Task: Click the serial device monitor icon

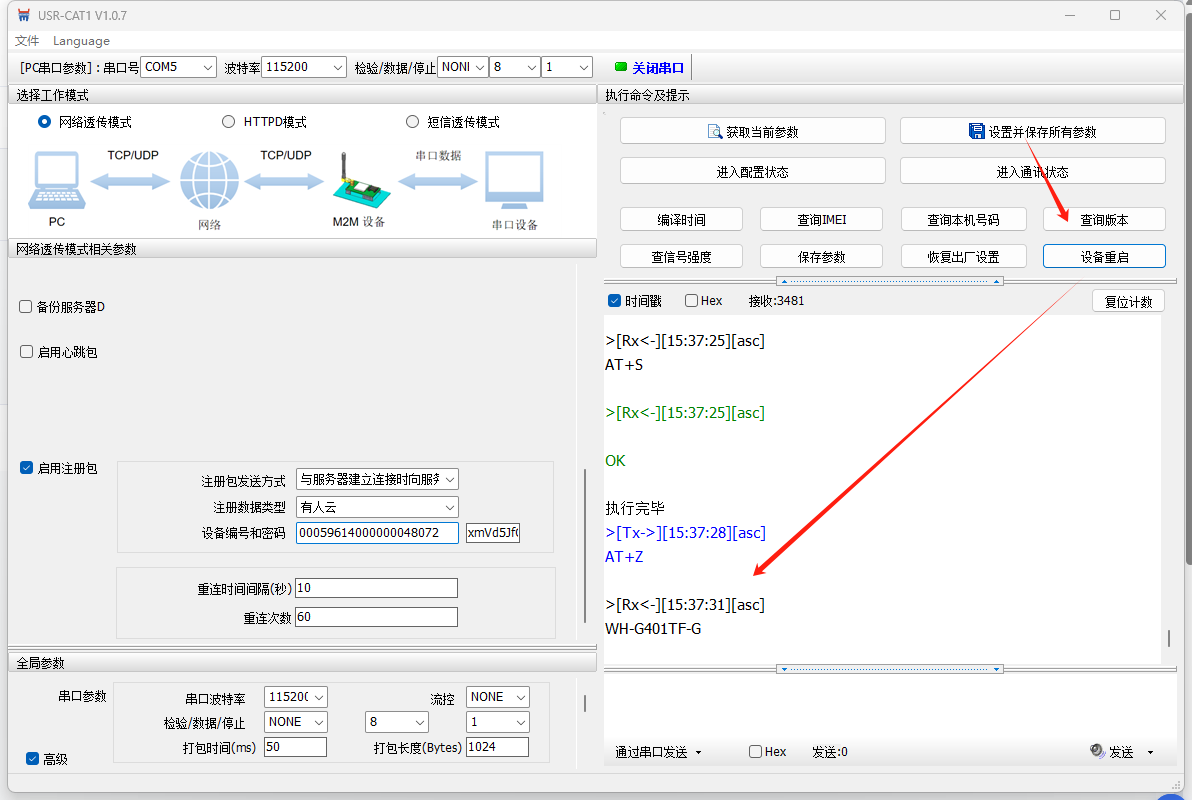Action: pyautogui.click(x=514, y=181)
